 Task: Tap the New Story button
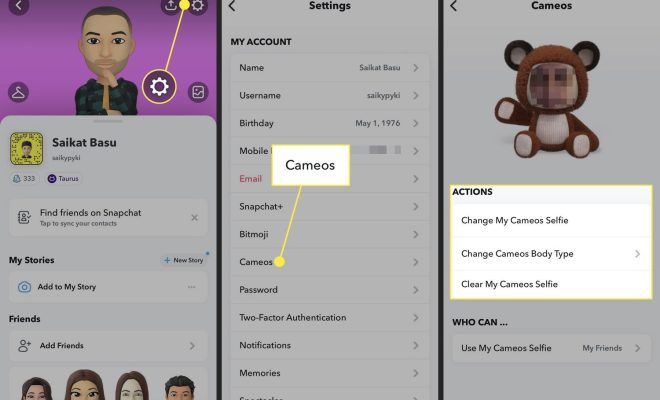(x=184, y=260)
